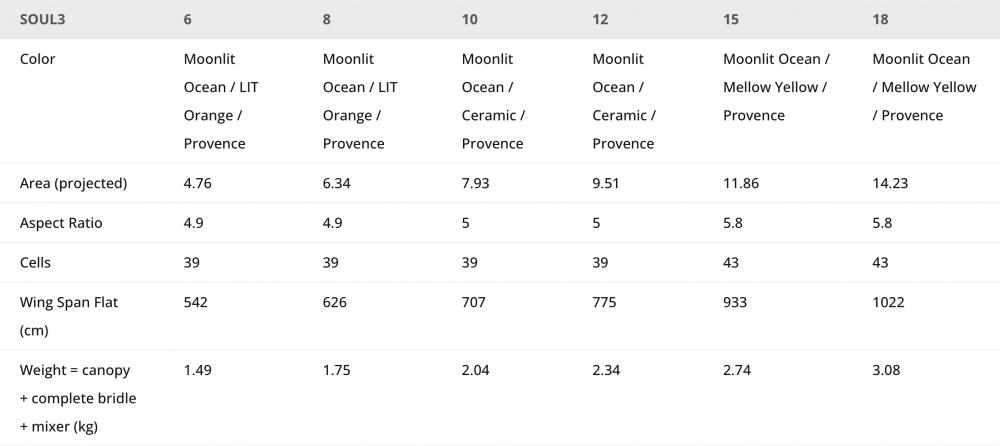The height and width of the screenshot is (446, 1000).
Task: Click the Color row label
Action: 38,59
